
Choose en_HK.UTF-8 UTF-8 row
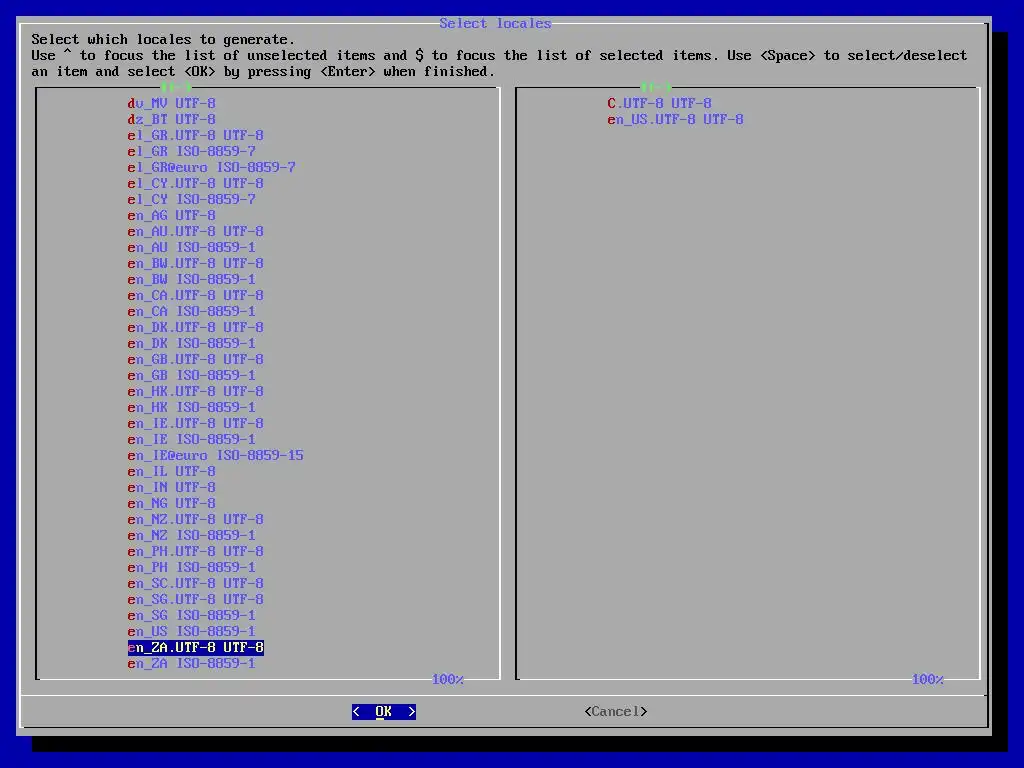pyautogui.click(x=196, y=391)
